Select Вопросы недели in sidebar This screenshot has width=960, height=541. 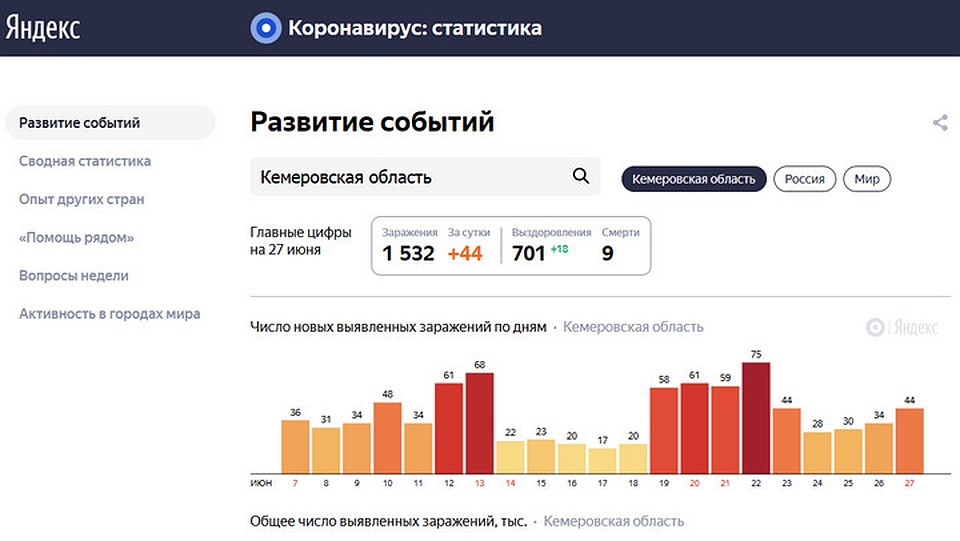73,275
